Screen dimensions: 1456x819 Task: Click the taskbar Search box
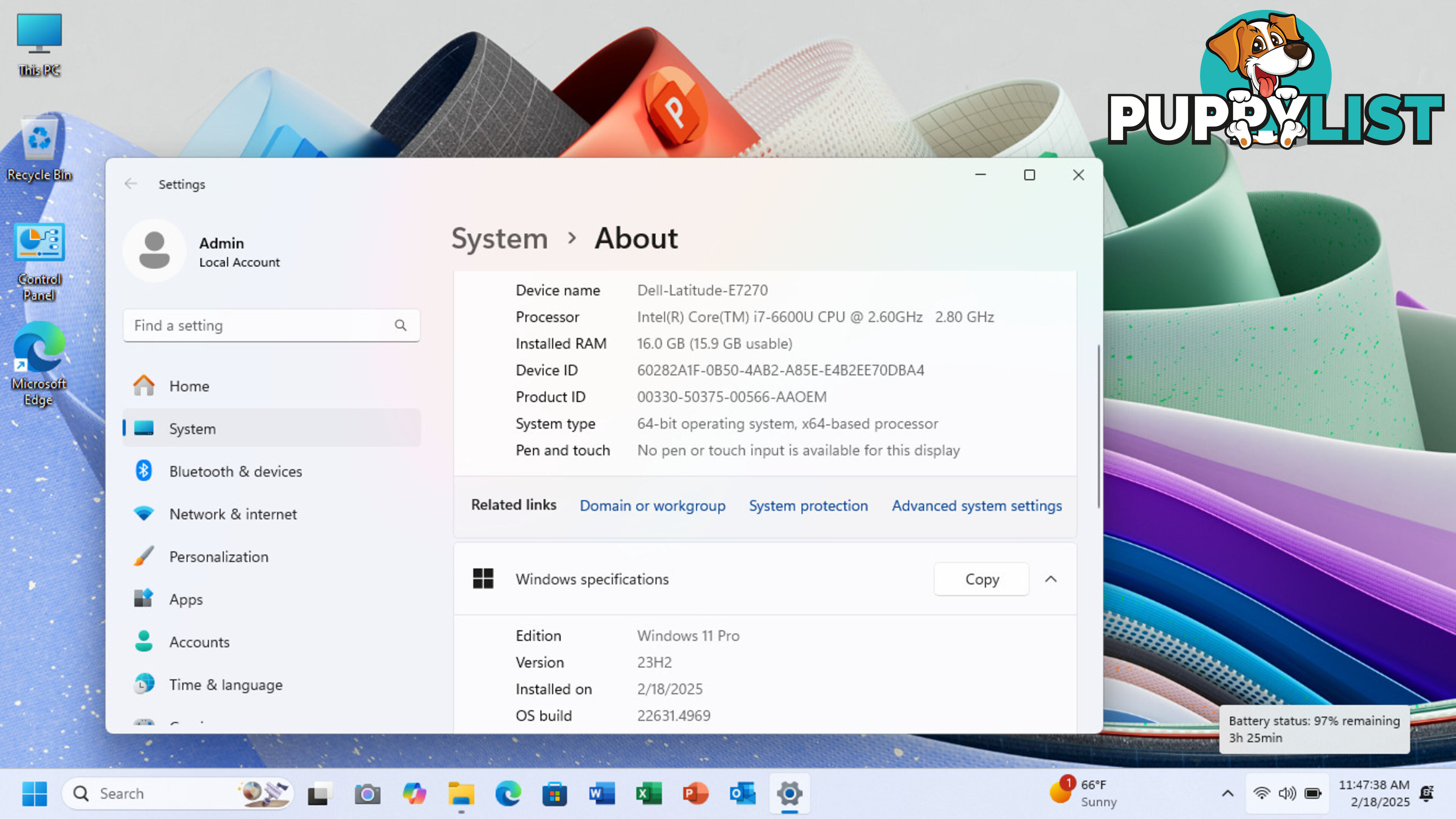click(177, 793)
